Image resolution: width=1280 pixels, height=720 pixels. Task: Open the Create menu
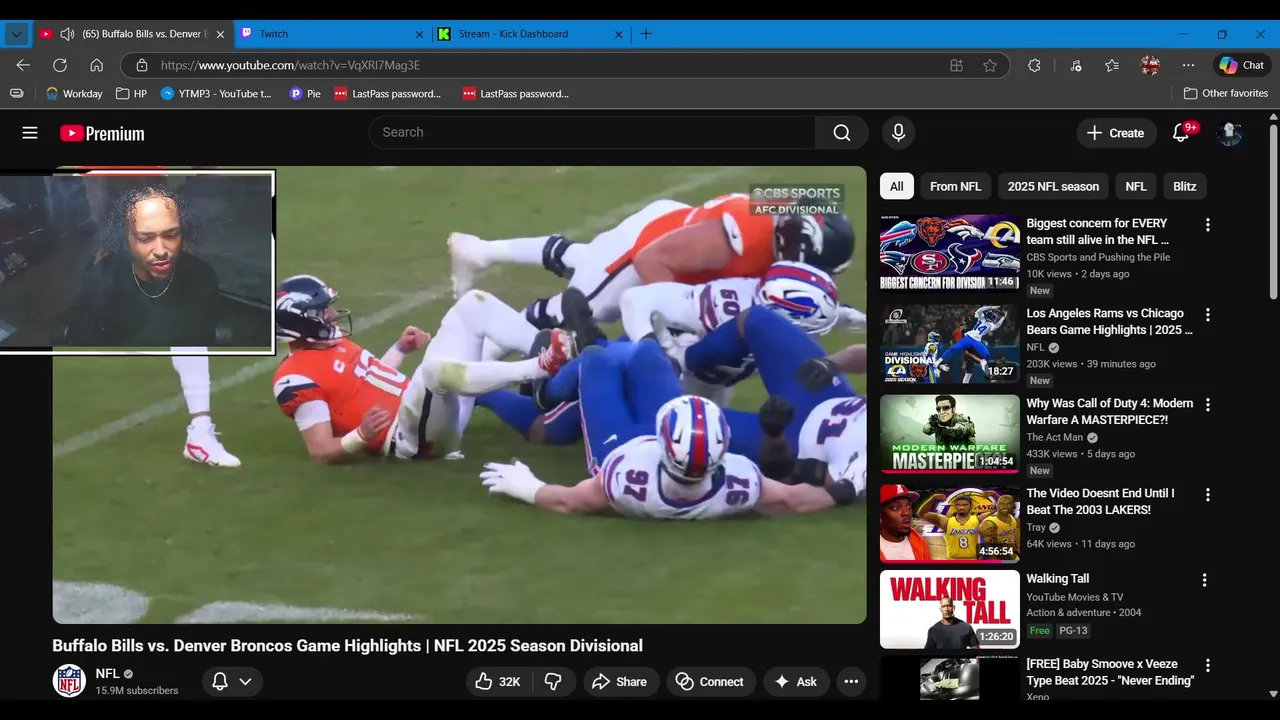pos(1116,133)
